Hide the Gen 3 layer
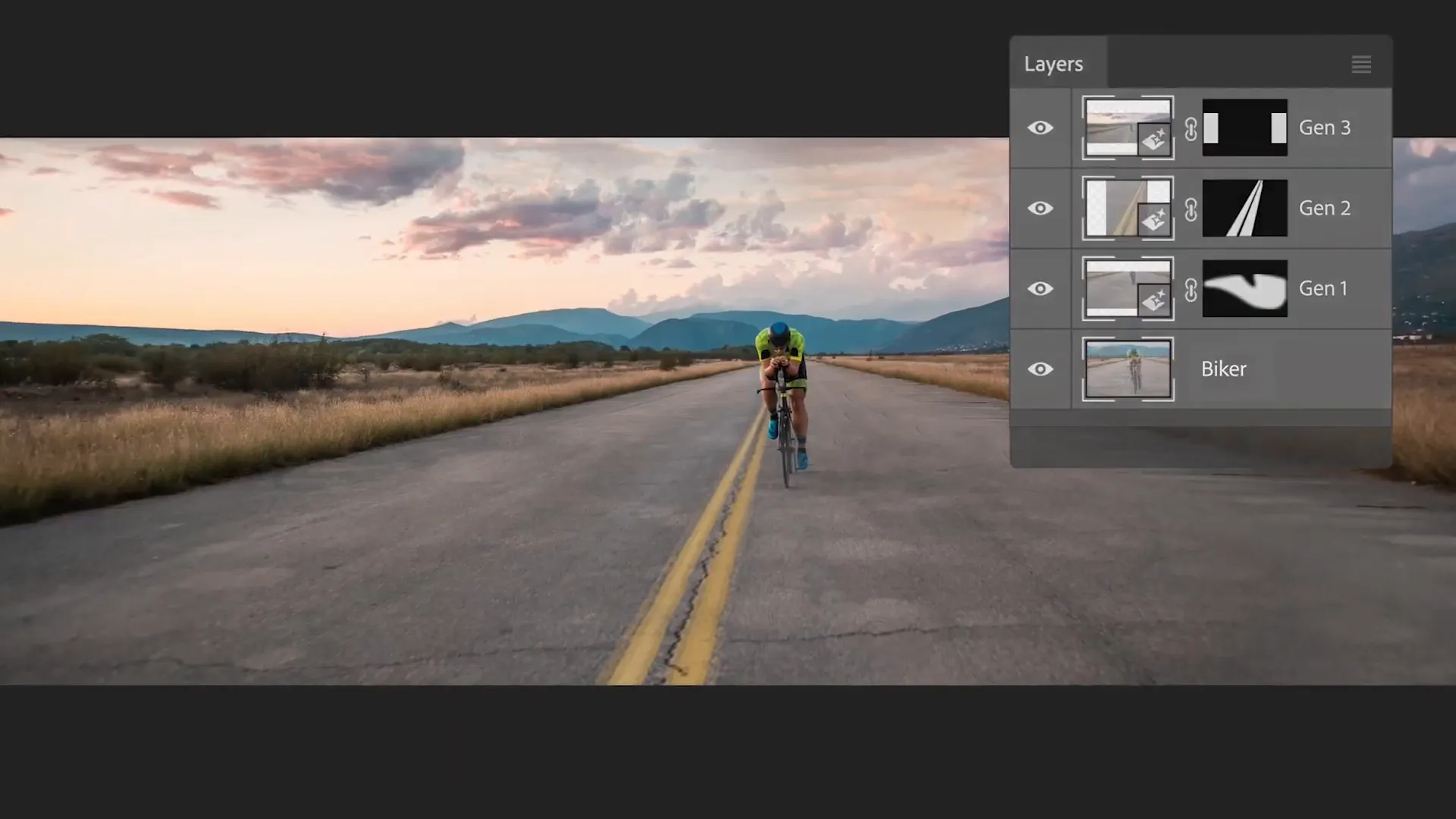 tap(1040, 128)
